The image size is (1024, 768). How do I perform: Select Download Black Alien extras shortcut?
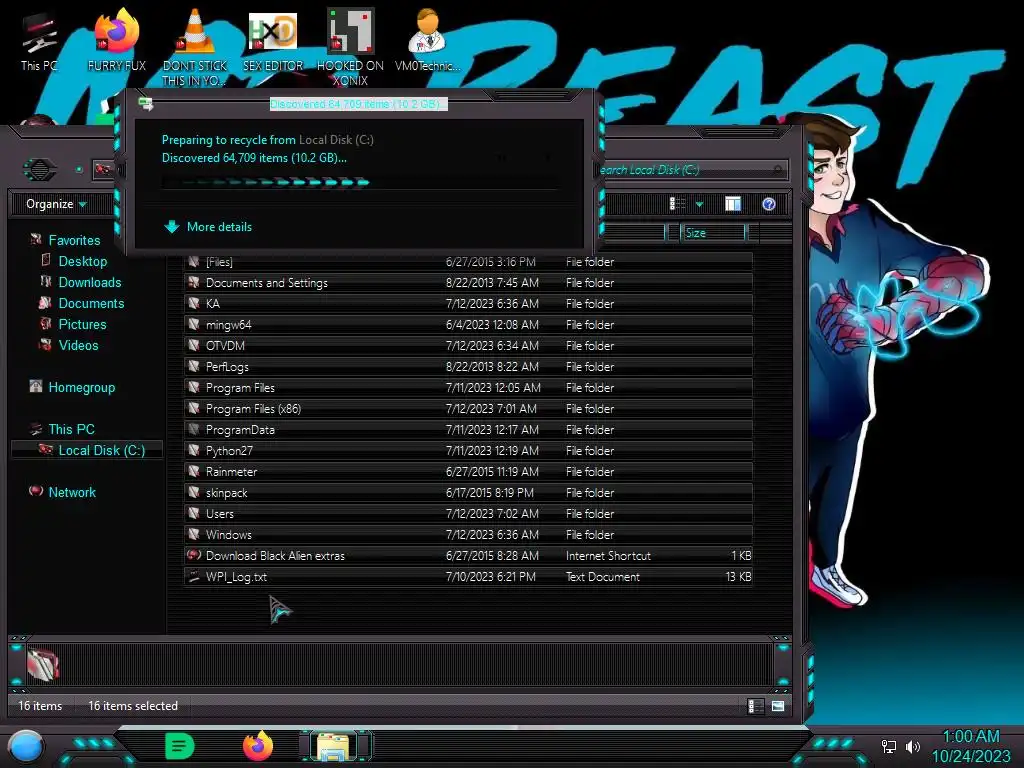click(x=468, y=555)
